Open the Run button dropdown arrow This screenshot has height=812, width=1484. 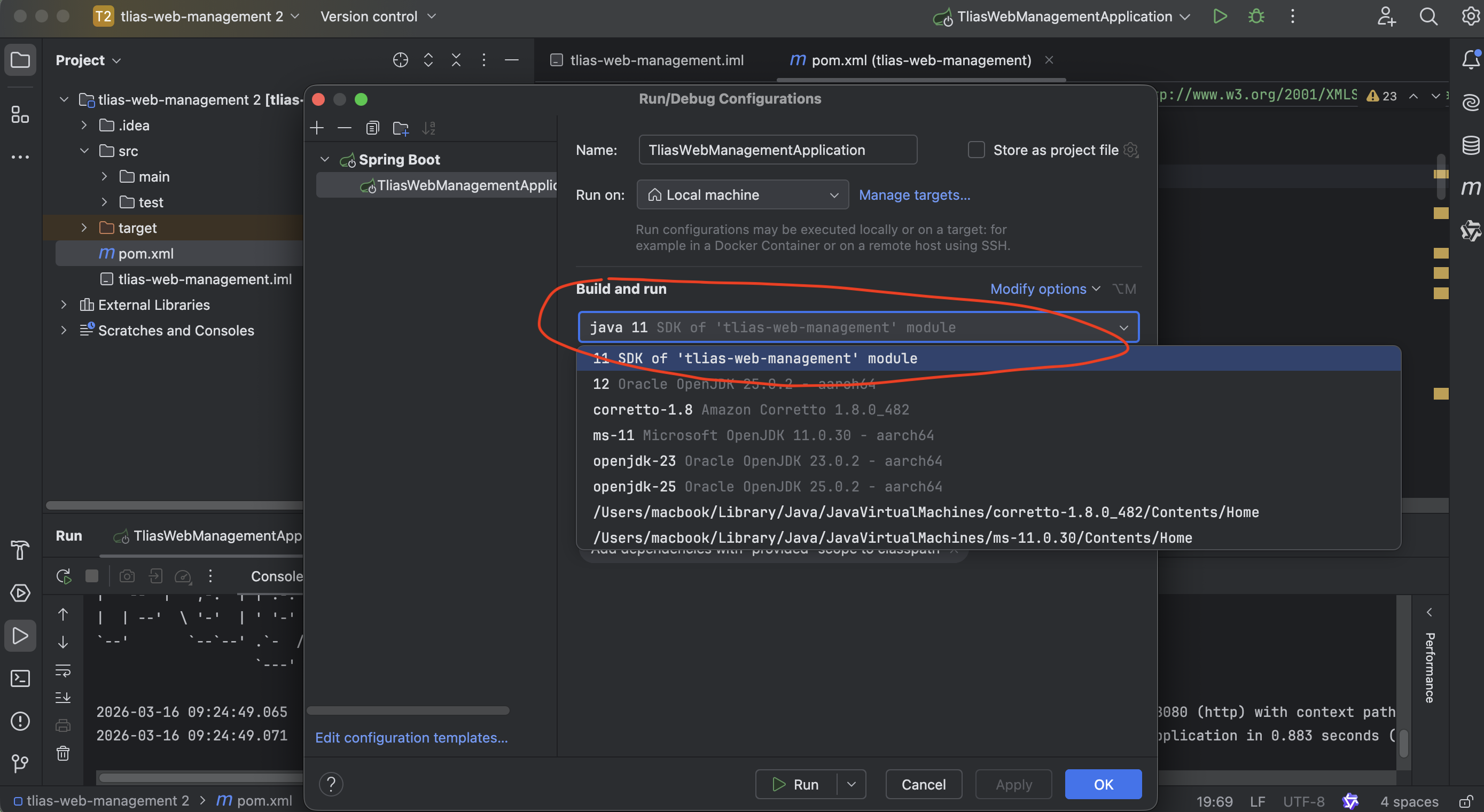click(x=851, y=784)
